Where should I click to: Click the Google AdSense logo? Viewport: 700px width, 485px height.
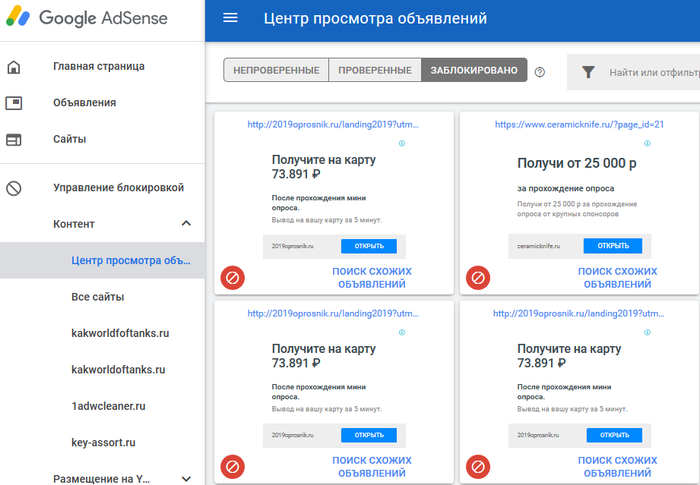coord(87,17)
